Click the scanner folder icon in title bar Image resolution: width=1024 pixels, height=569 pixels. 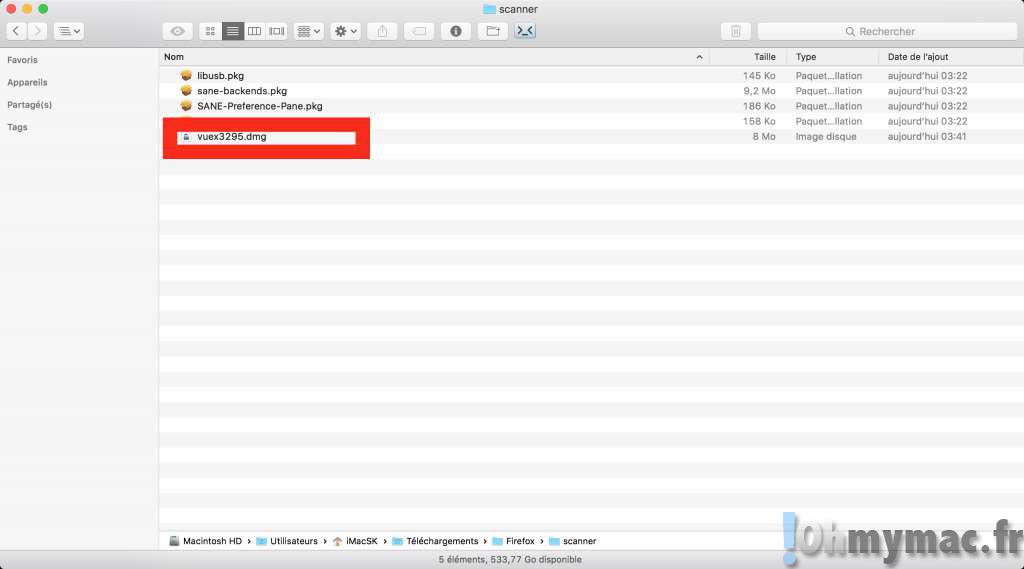click(x=489, y=9)
